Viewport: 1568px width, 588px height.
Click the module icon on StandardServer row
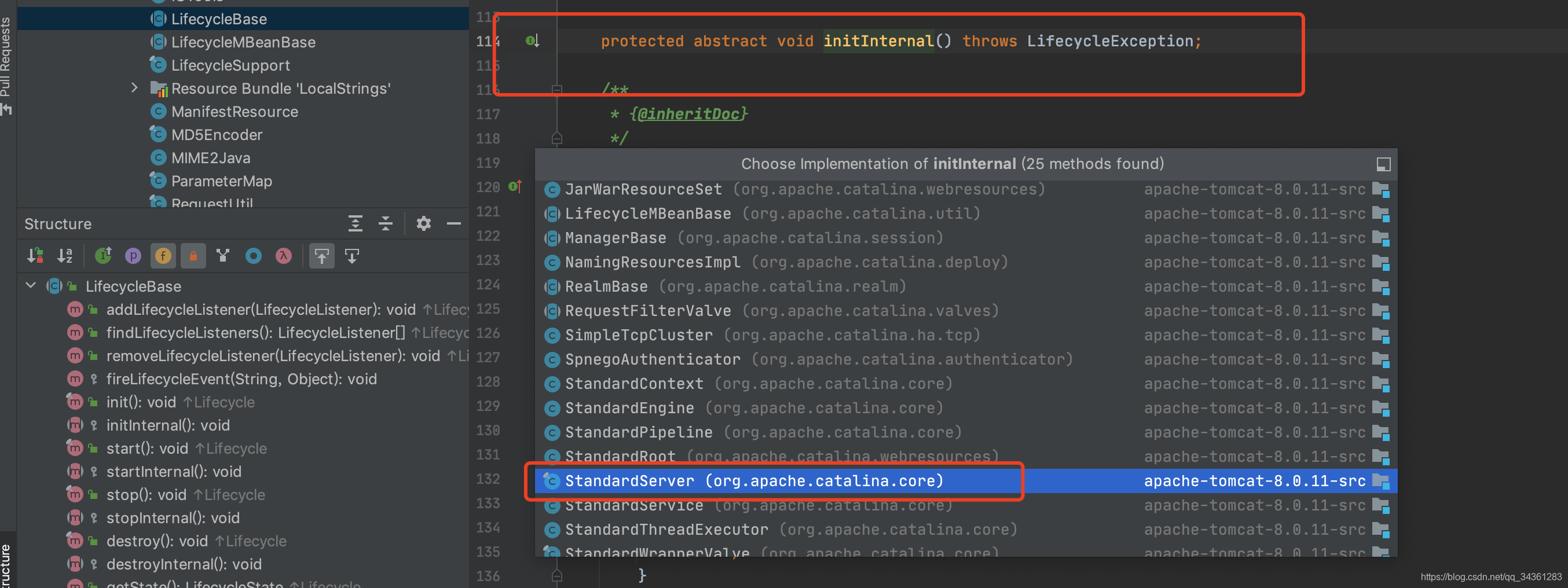[x=1380, y=482]
